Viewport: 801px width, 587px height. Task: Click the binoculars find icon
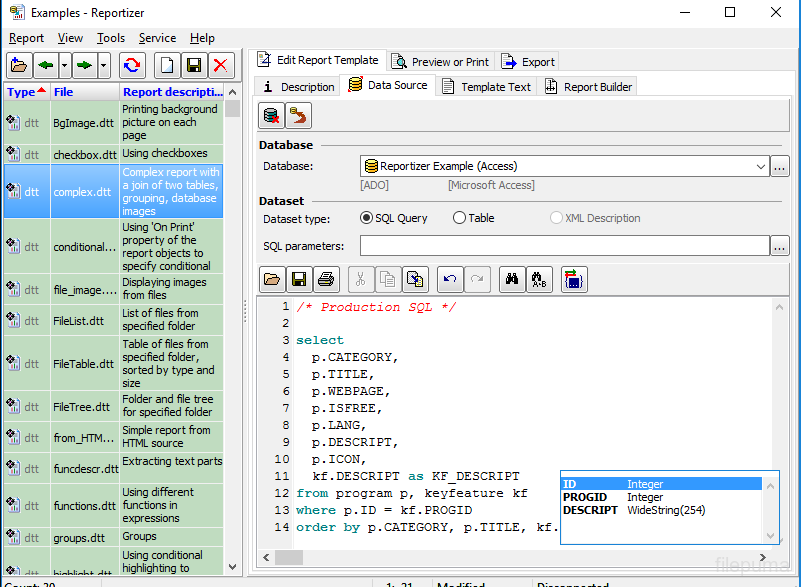coord(510,279)
